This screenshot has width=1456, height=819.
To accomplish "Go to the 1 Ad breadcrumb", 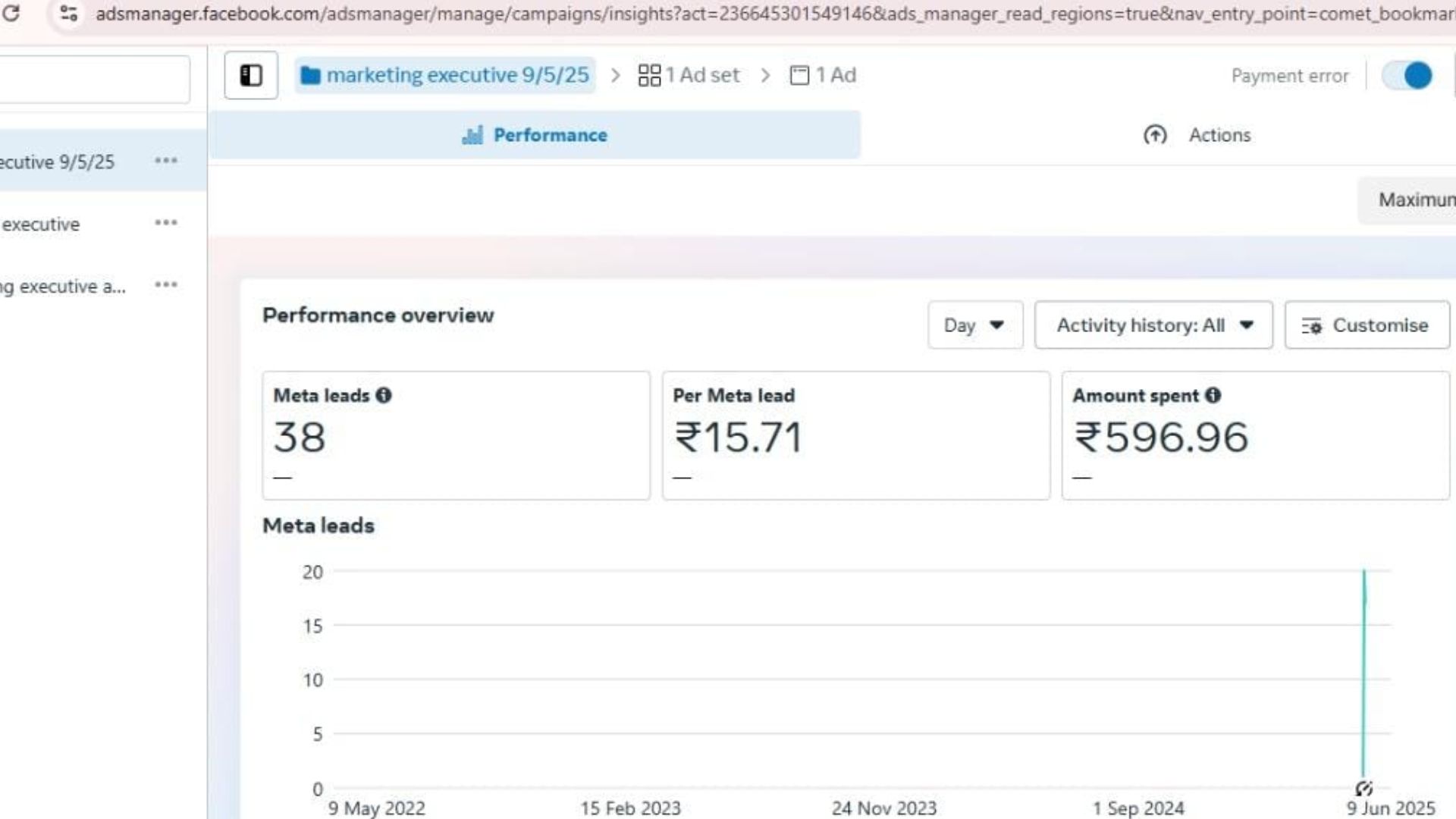I will (823, 75).
